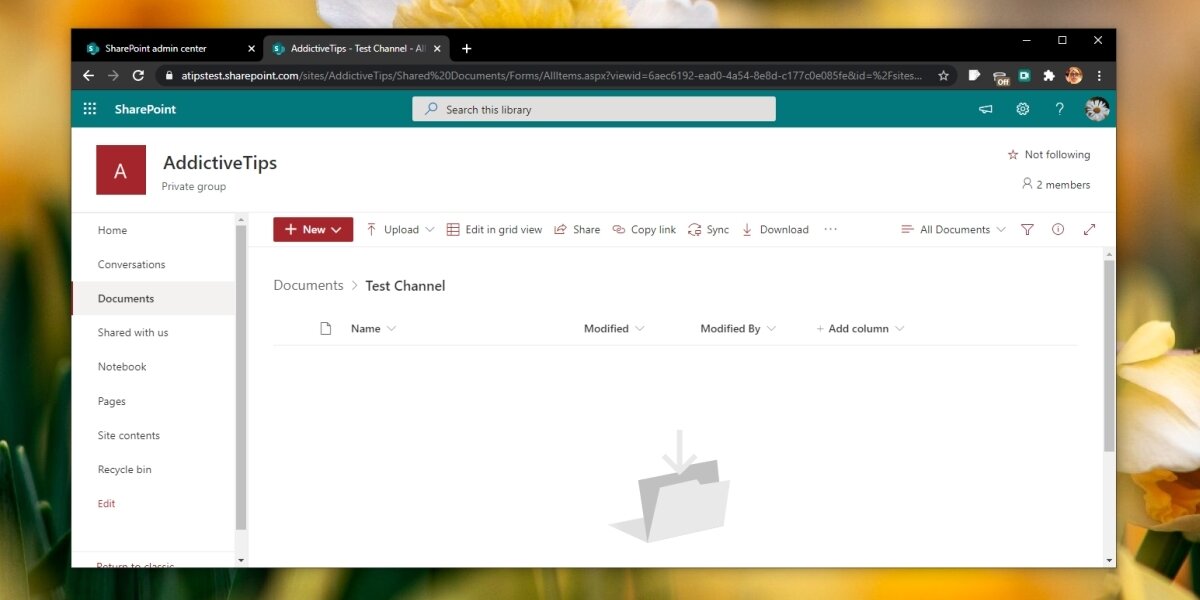
Task: Expand content to full screen
Action: tap(1089, 229)
